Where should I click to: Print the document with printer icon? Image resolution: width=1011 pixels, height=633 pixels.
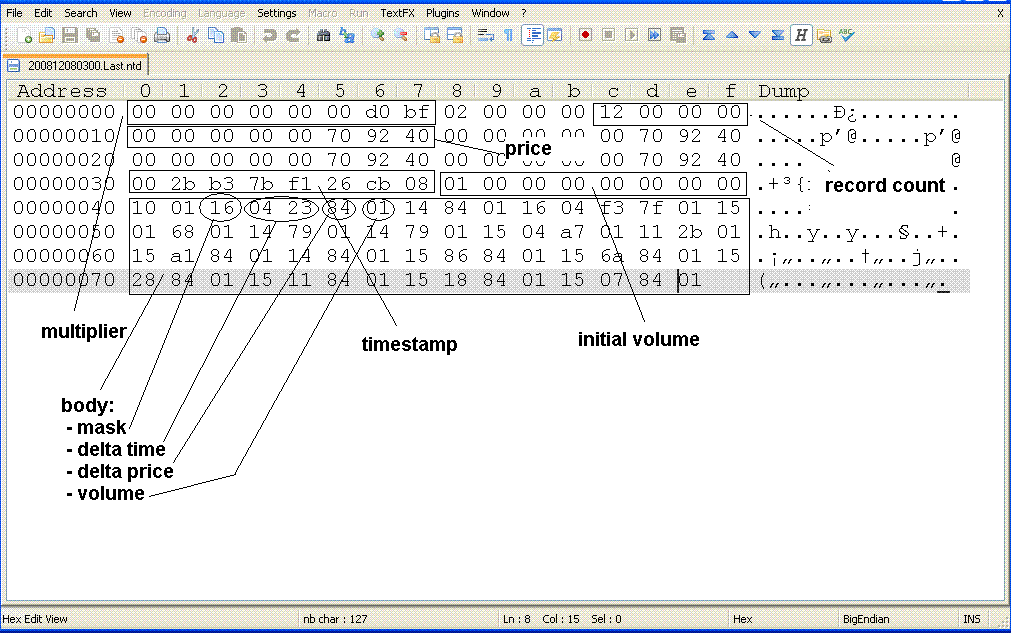(162, 35)
